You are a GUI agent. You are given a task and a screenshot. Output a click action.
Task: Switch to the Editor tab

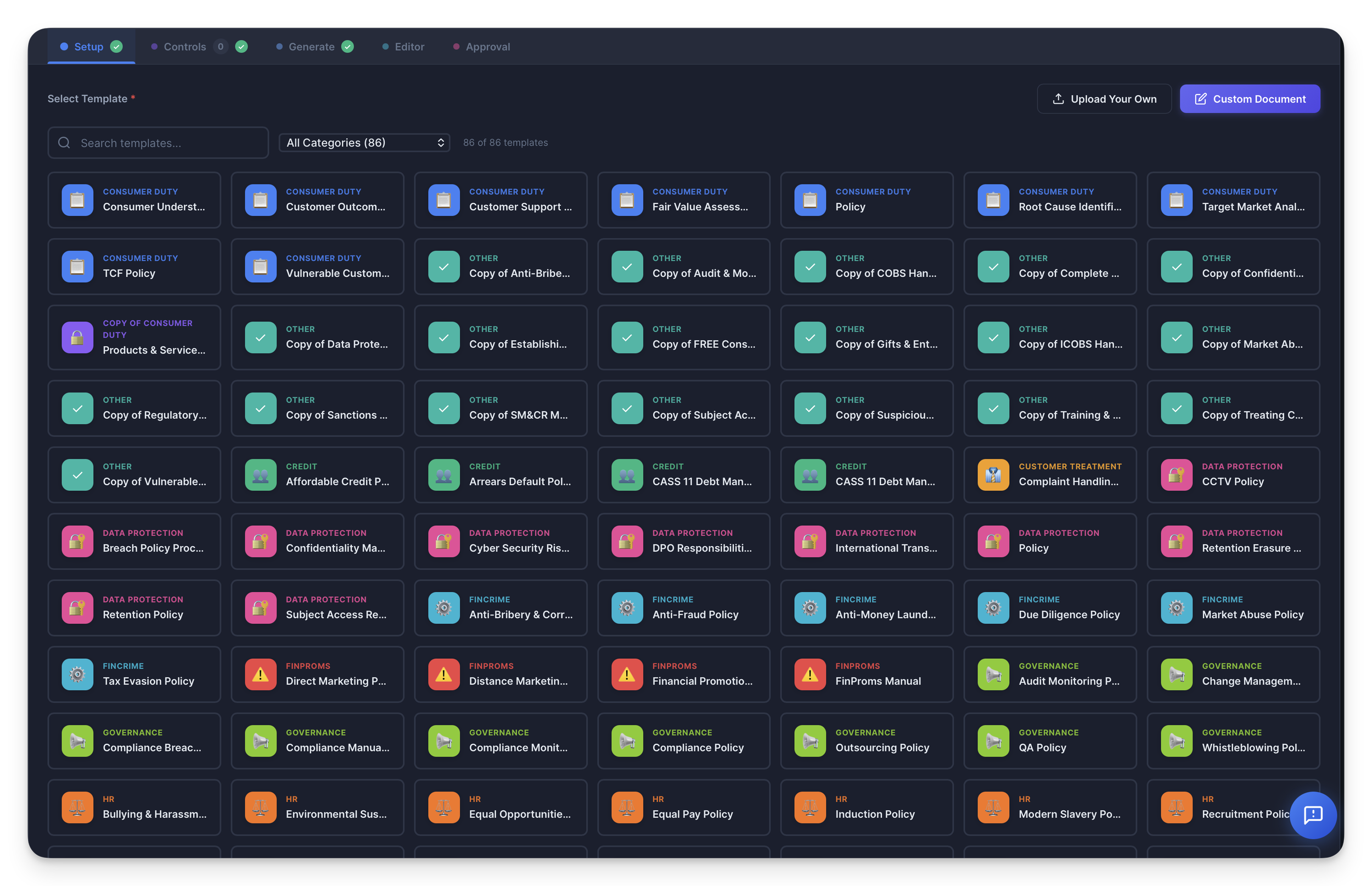(408, 47)
